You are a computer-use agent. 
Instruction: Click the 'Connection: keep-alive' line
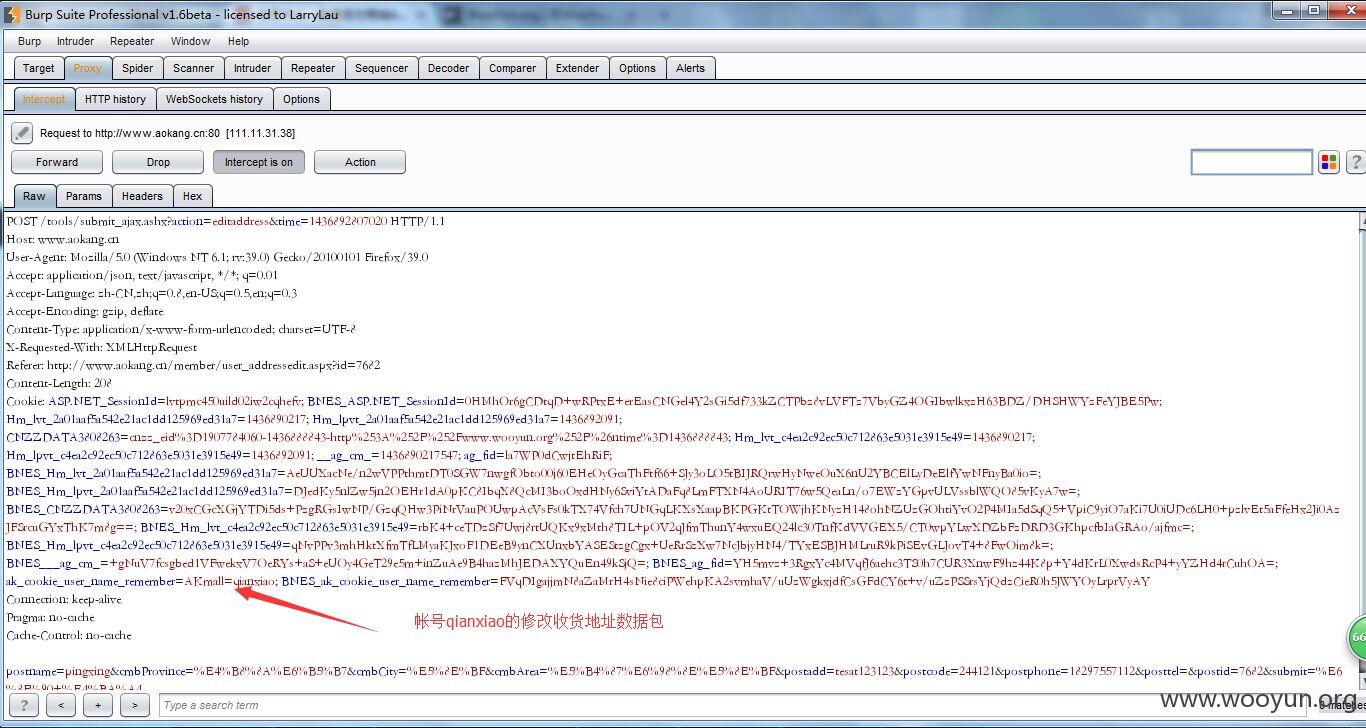tap(64, 599)
